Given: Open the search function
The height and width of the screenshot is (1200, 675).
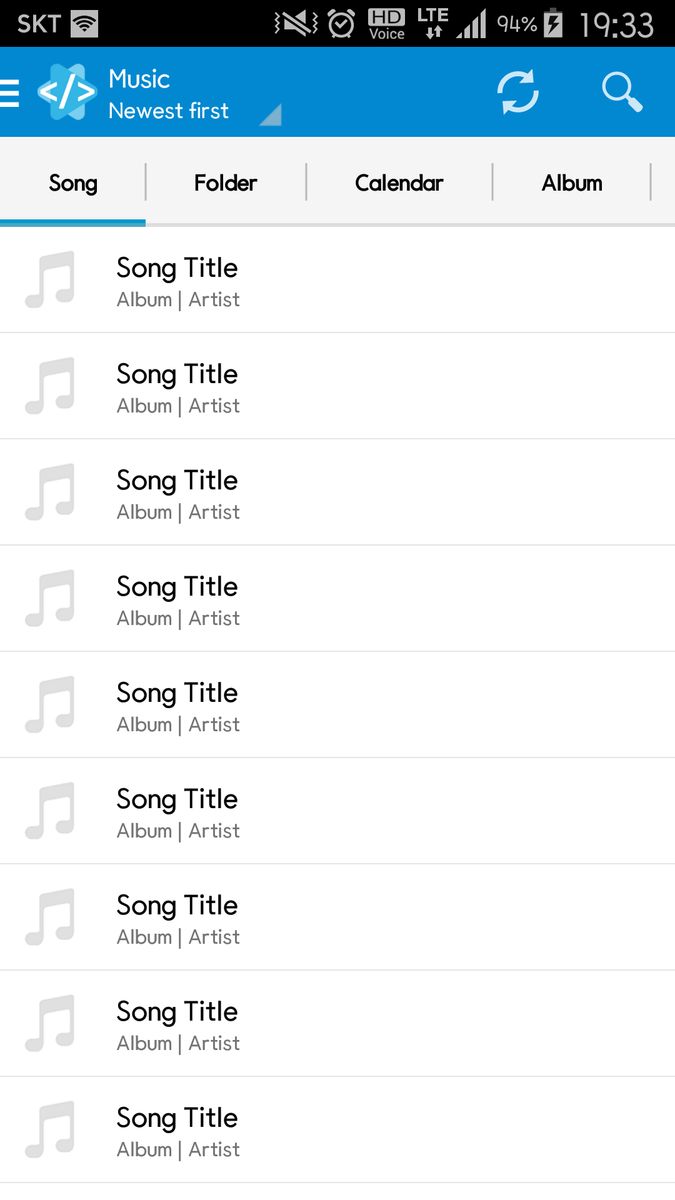Looking at the screenshot, I should tap(622, 91).
